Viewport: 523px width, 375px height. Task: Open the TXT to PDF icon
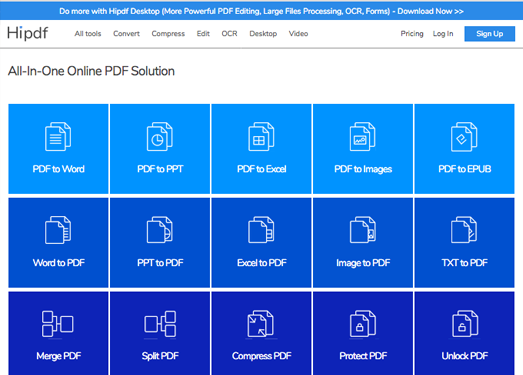[x=464, y=230]
